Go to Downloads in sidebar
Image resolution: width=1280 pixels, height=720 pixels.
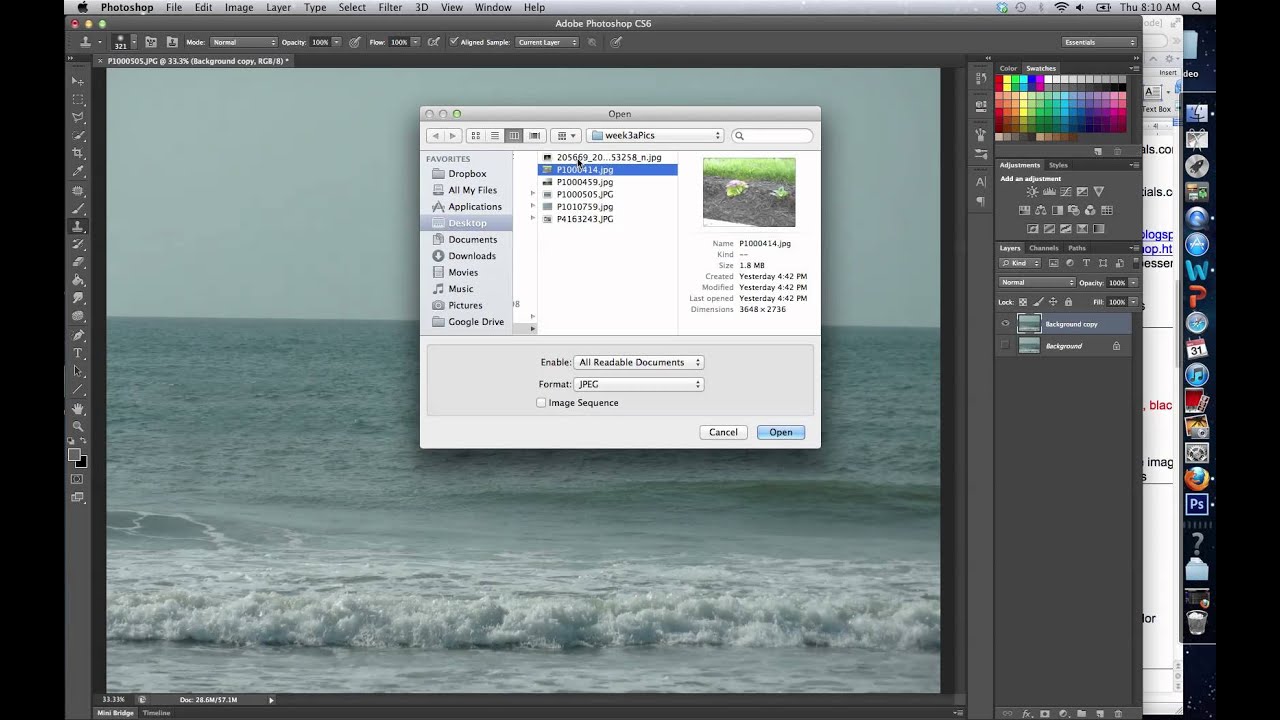coord(471,256)
